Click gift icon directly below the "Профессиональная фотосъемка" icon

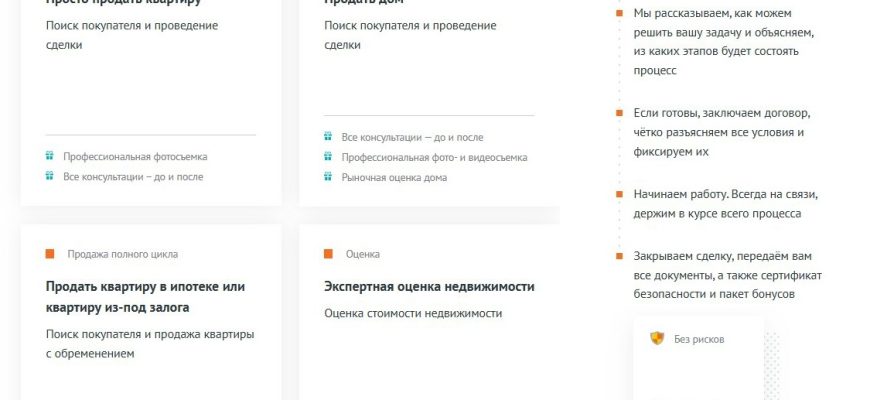49,176
